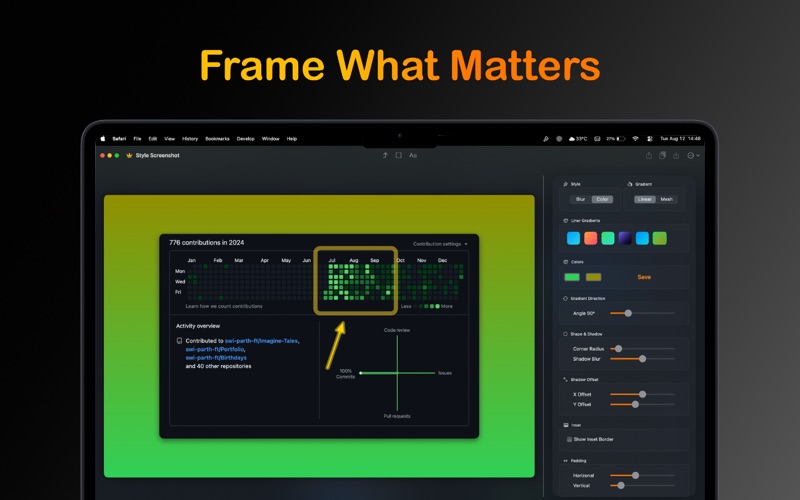
Task: Click the Learn how we count contributions link
Action: (224, 306)
